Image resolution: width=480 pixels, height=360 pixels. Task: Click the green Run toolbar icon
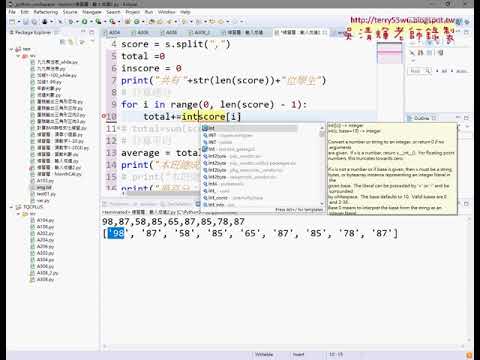85,22
